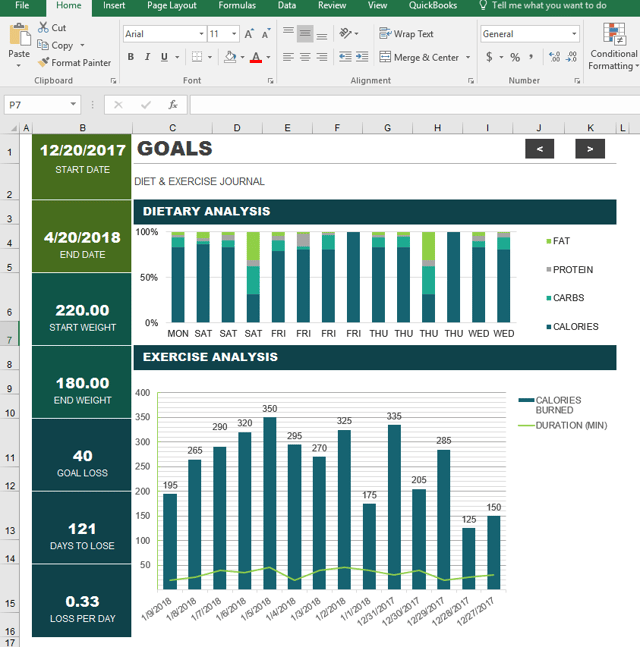The width and height of the screenshot is (640, 647).
Task: Click the Cut scissors icon
Action: (43, 28)
